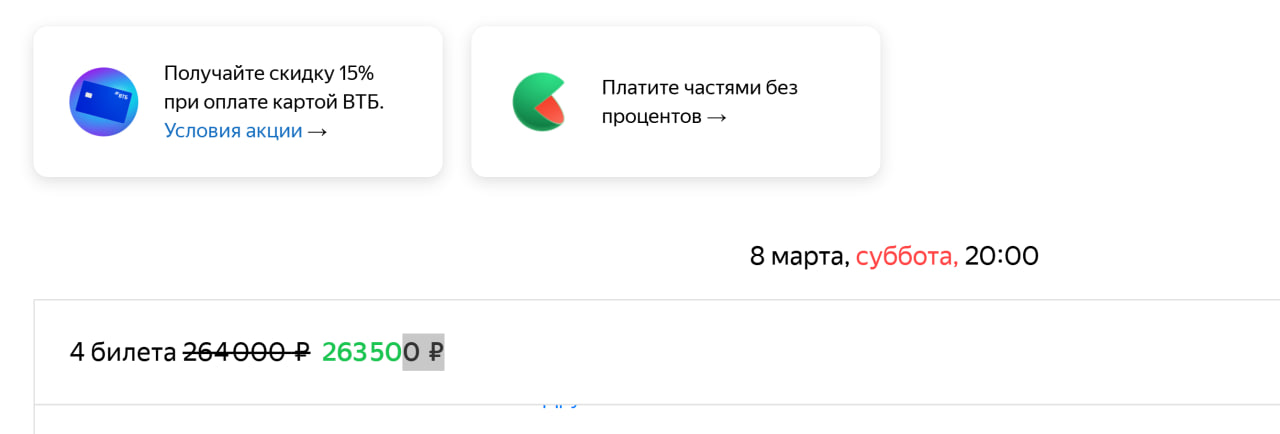Click the word «процентов»
Image resolution: width=1280 pixels, height=434 pixels.
click(651, 117)
